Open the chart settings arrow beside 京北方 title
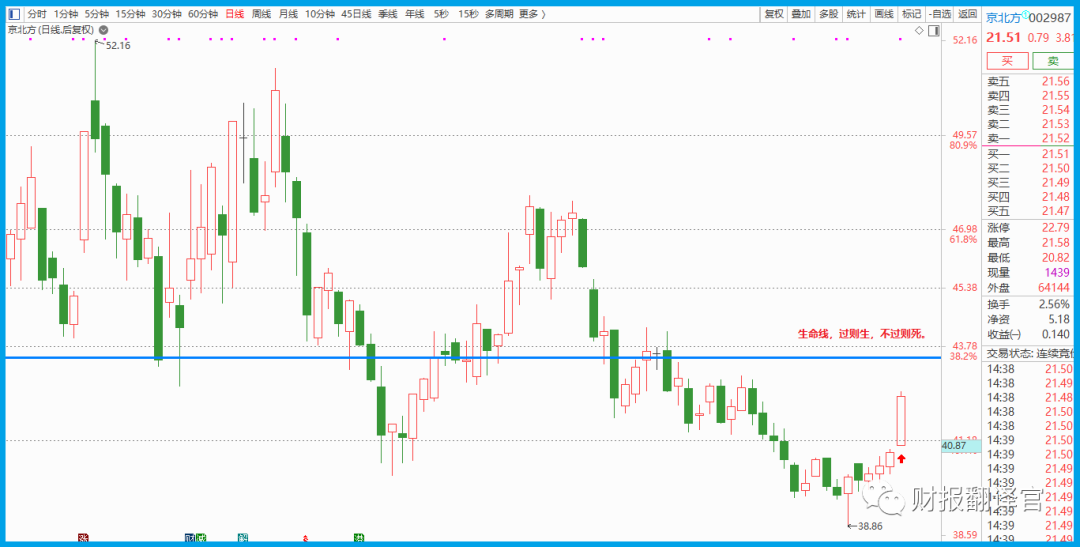1080x547 pixels. click(104, 30)
